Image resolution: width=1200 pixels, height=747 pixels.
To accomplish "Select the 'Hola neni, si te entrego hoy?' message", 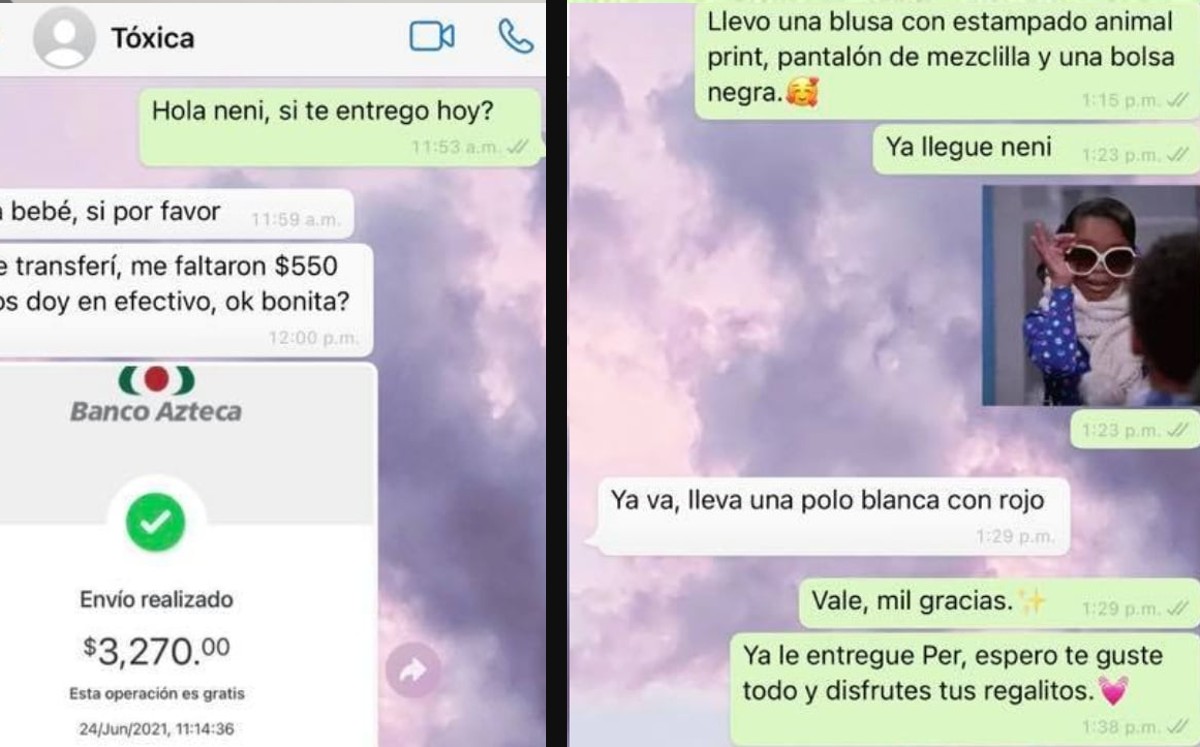I will point(339,127).
